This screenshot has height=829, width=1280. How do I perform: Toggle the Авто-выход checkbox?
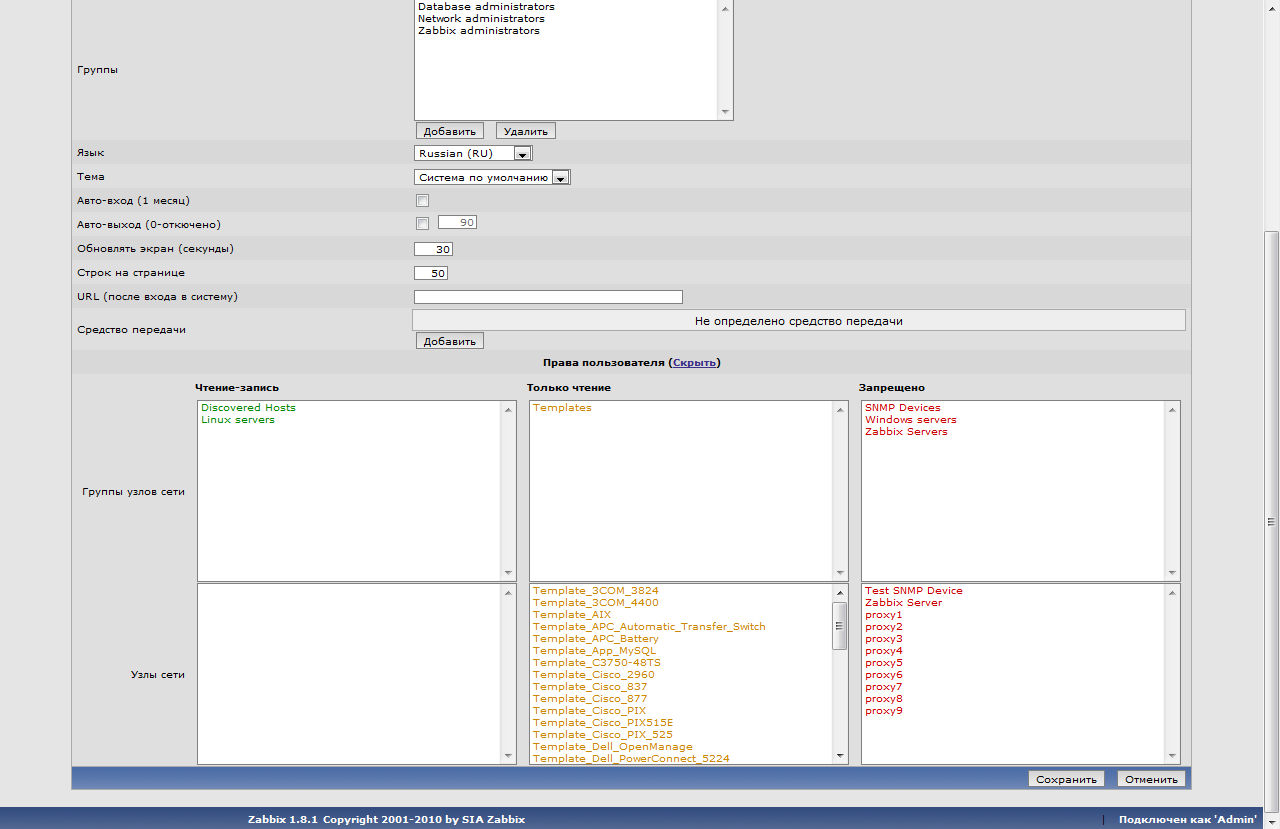pyautogui.click(x=422, y=223)
